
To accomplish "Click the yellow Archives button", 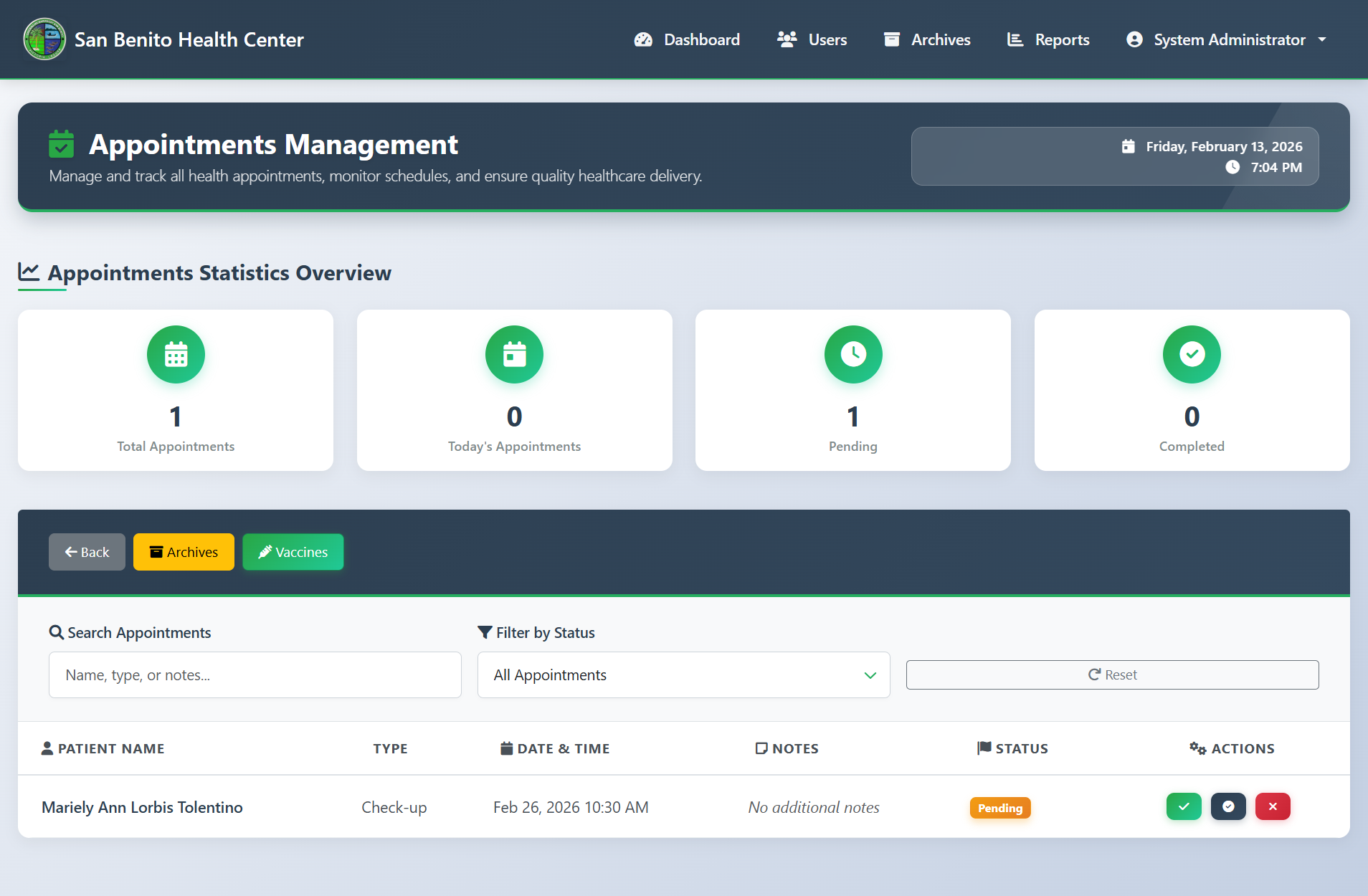I will 184,552.
